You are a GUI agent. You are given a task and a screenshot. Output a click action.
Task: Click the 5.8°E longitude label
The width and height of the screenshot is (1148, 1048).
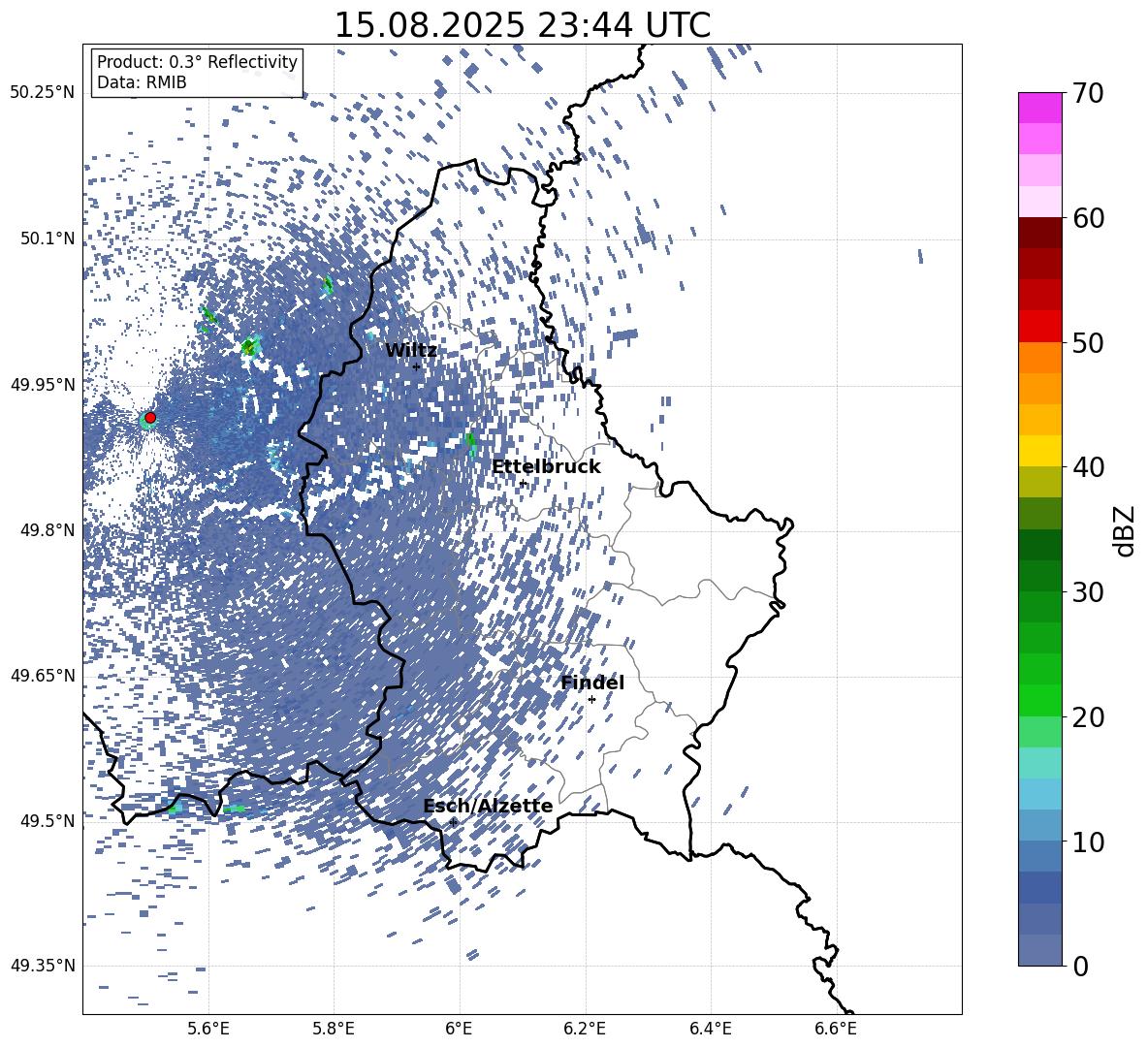(x=334, y=1029)
